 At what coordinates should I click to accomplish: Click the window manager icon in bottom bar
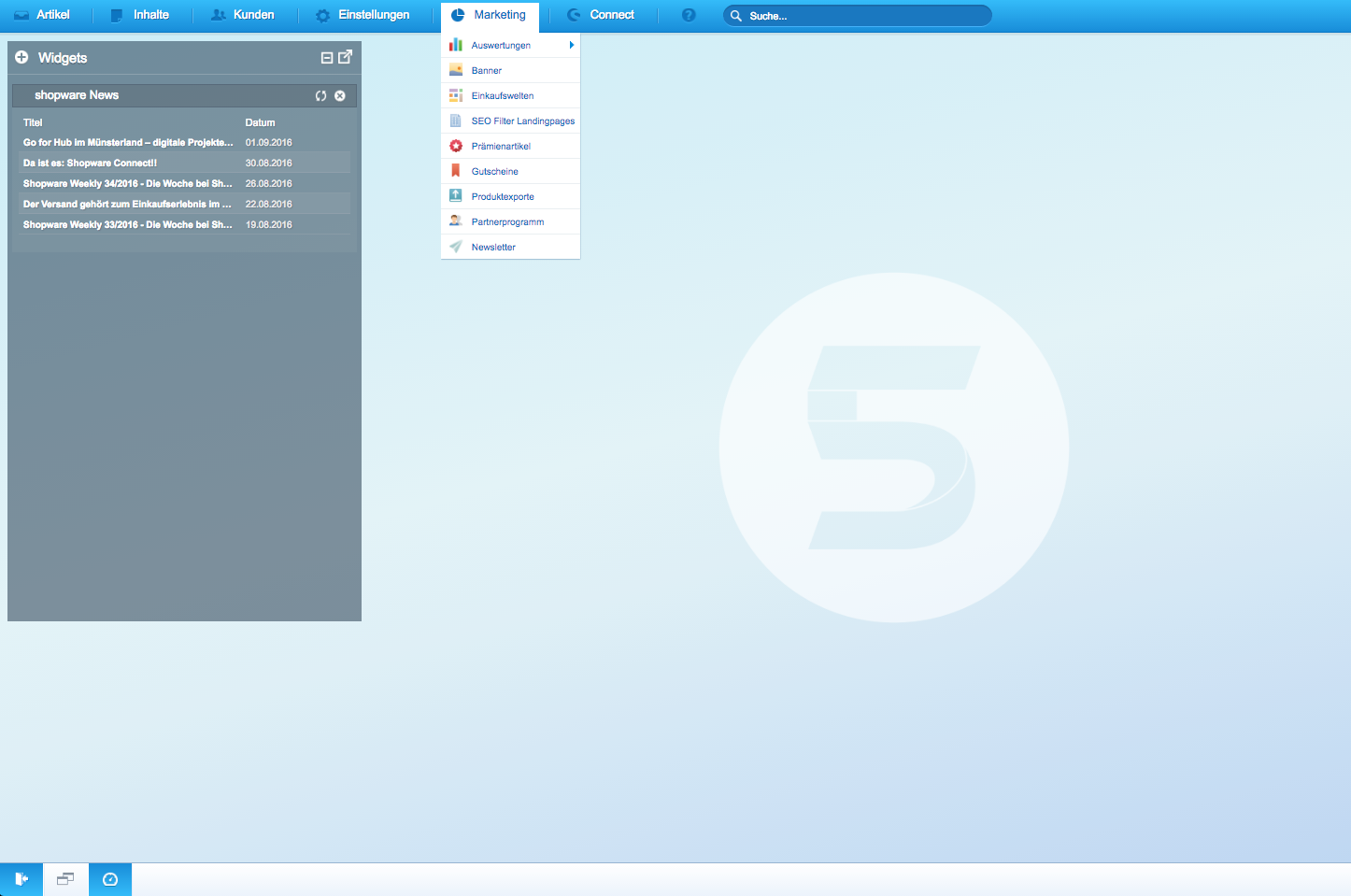click(65, 879)
